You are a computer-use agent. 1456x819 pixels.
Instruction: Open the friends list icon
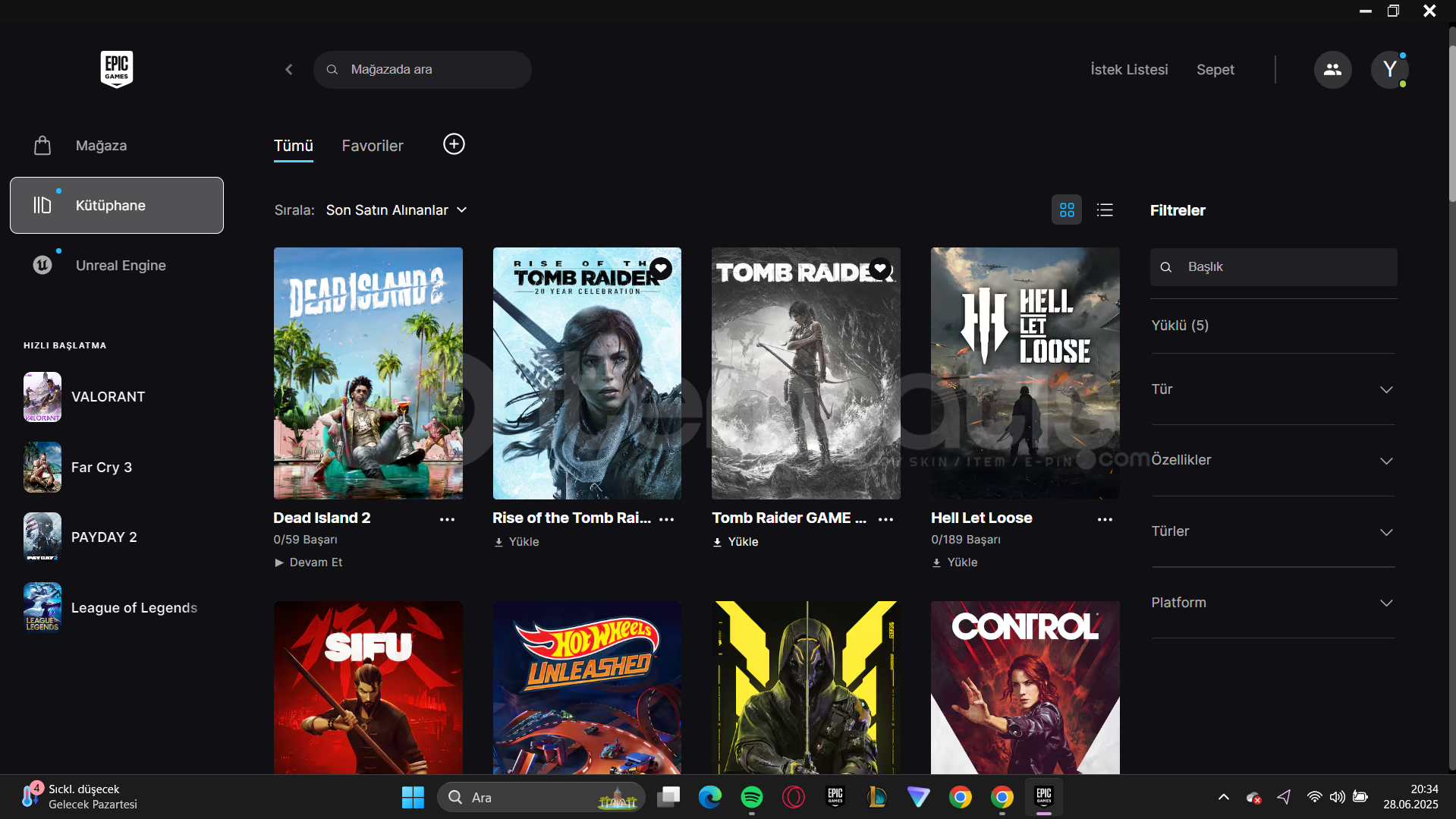[x=1332, y=70]
